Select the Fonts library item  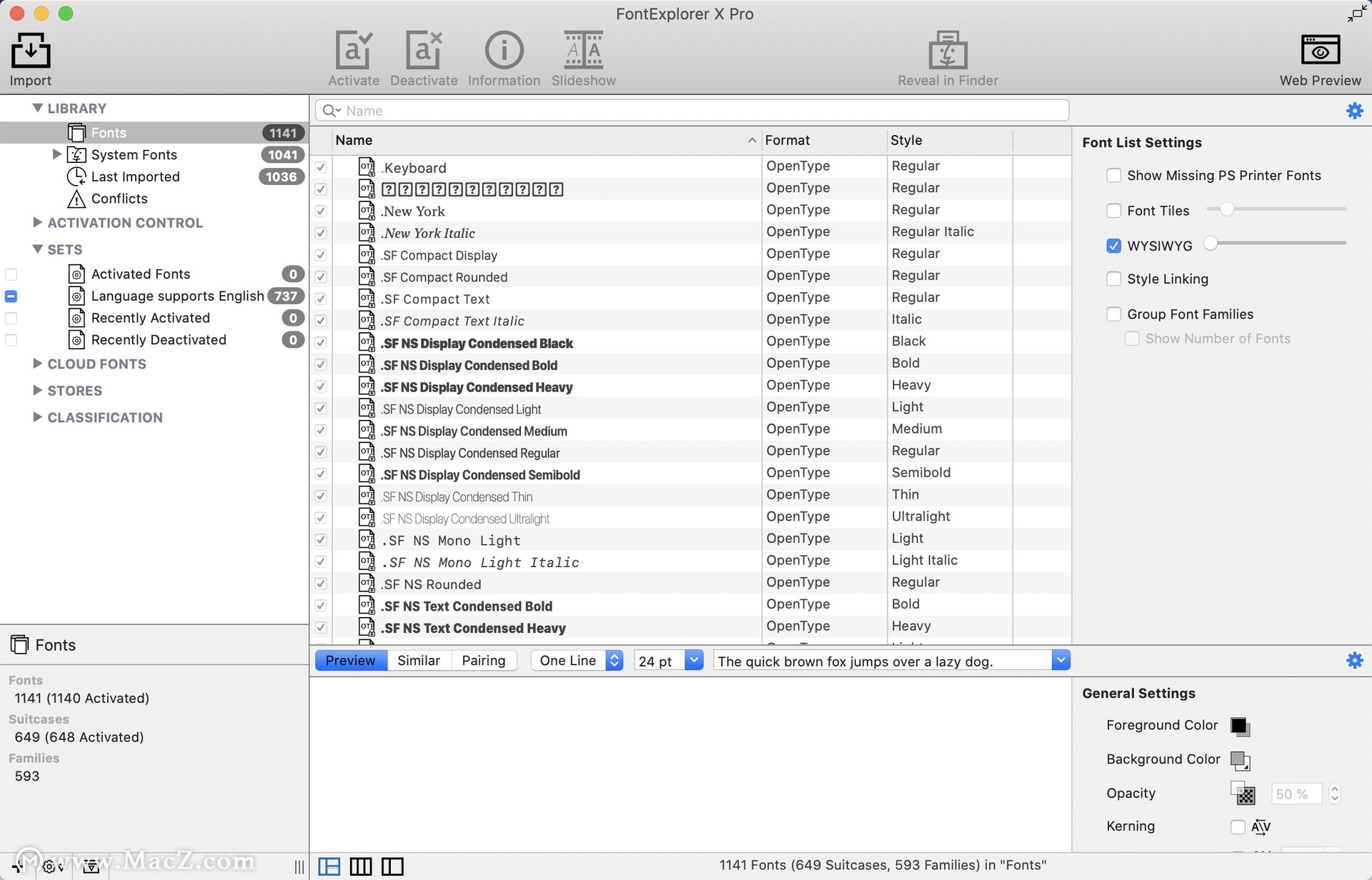pyautogui.click(x=153, y=133)
